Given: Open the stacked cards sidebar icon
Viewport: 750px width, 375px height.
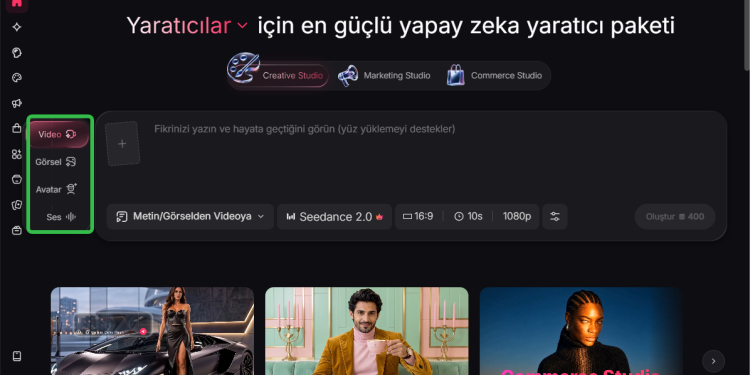Looking at the screenshot, I should [17, 205].
